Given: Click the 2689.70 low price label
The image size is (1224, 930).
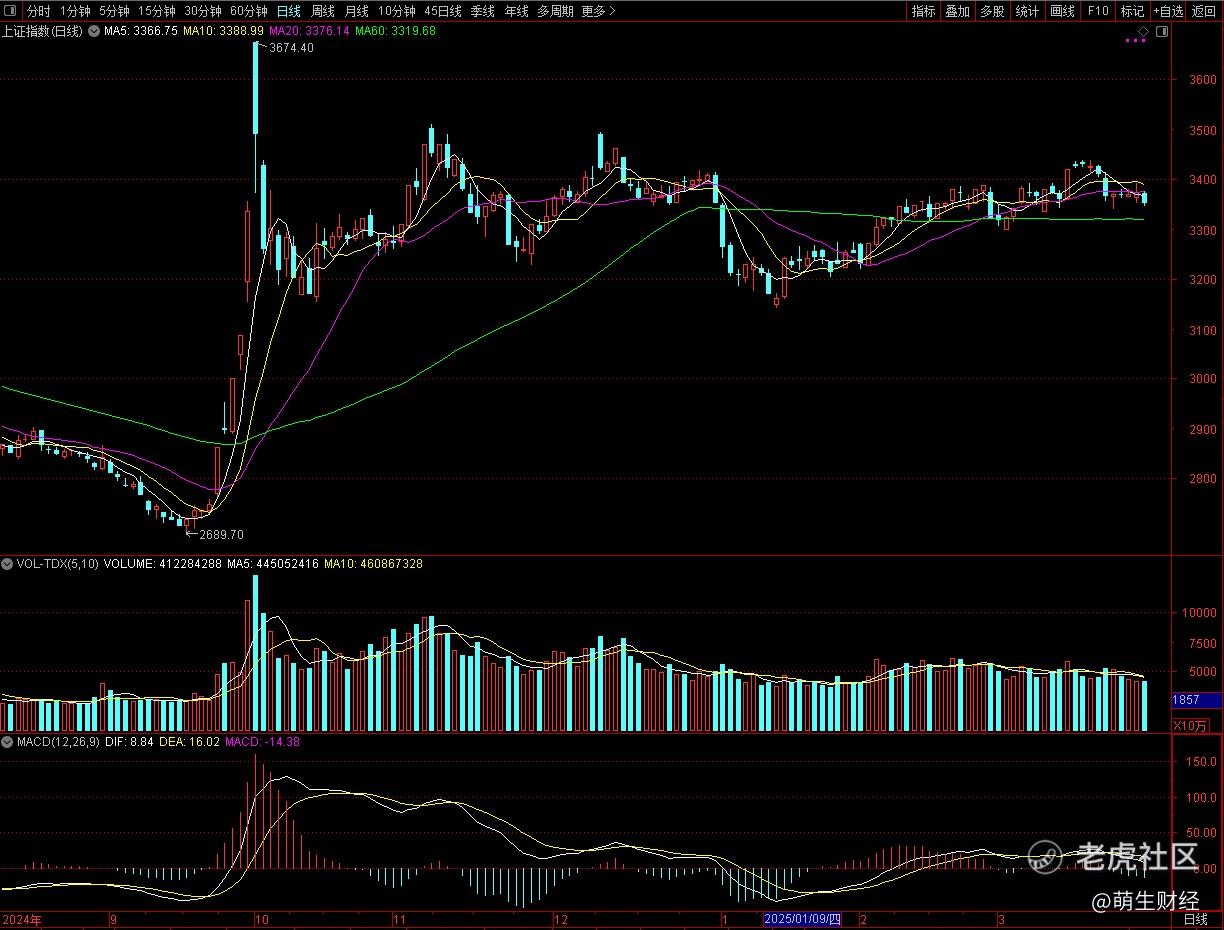Looking at the screenshot, I should click(x=222, y=534).
